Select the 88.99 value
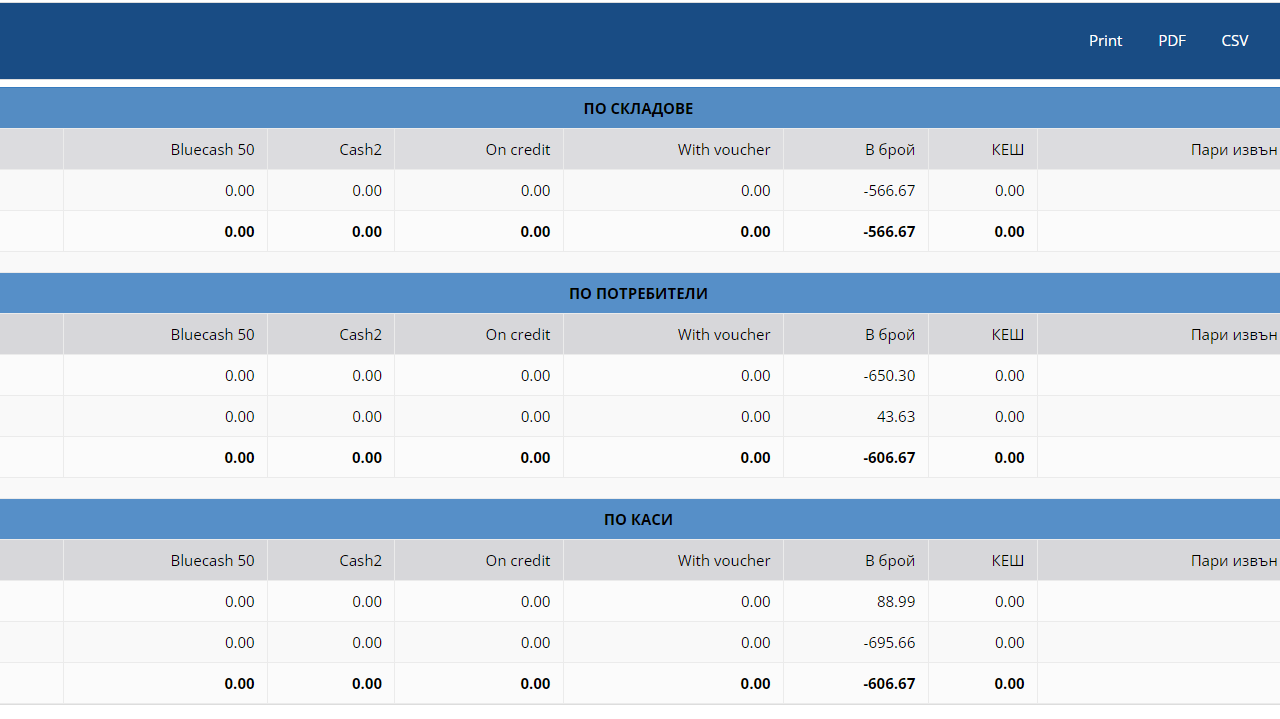This screenshot has height=719, width=1280. tap(896, 602)
